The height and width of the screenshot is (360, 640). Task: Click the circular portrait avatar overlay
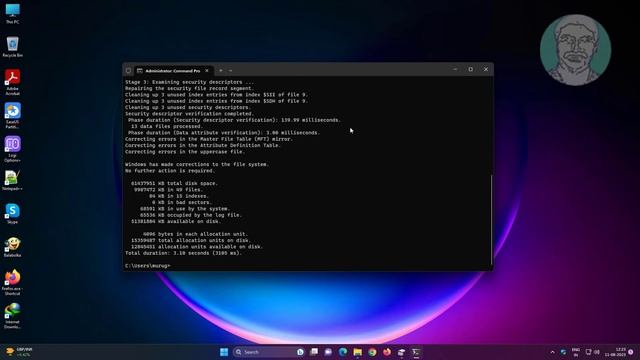pyautogui.click(x=576, y=50)
